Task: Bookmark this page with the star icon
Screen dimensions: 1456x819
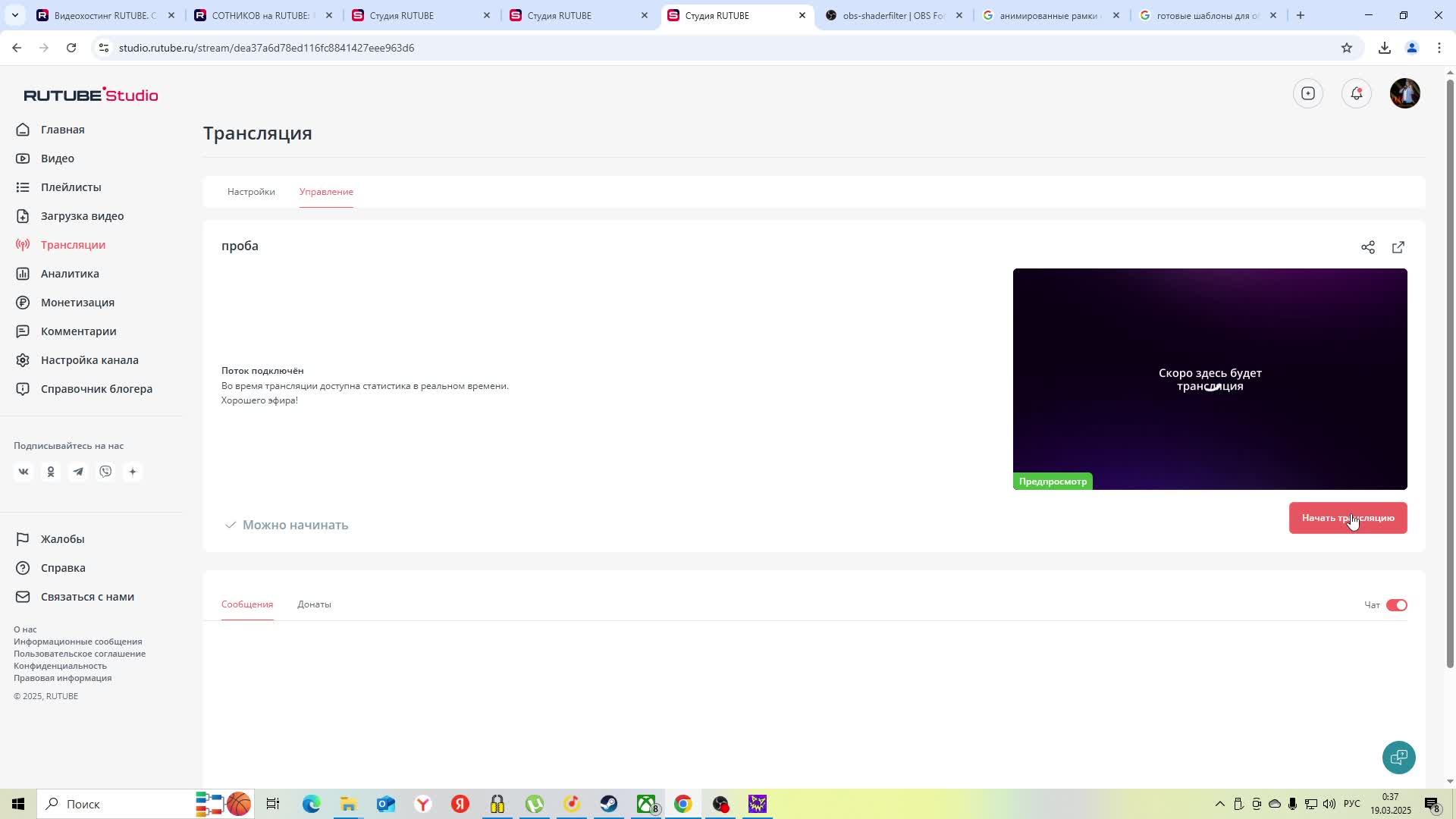Action: (1347, 48)
